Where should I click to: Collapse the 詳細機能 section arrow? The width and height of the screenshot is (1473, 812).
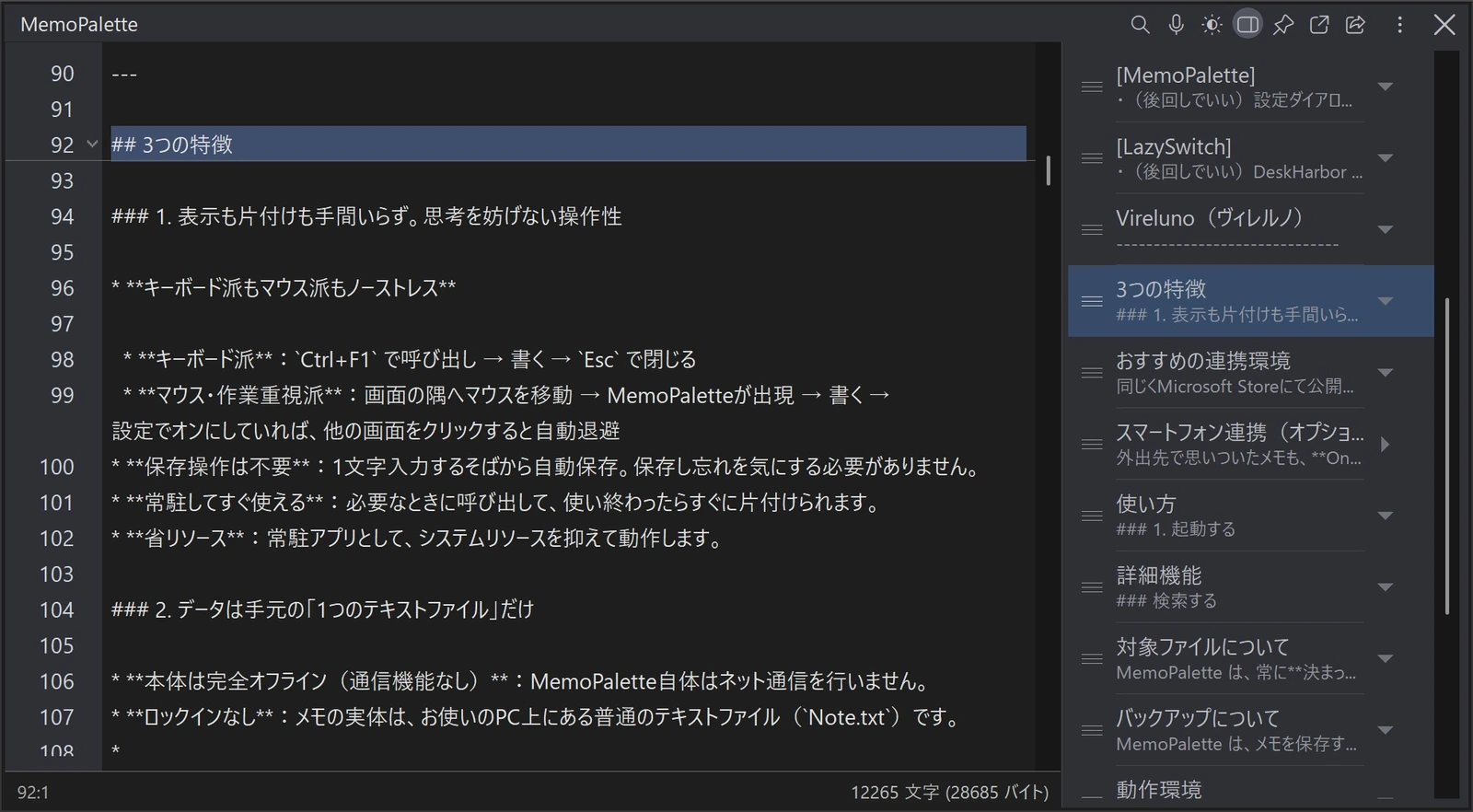[x=1385, y=587]
